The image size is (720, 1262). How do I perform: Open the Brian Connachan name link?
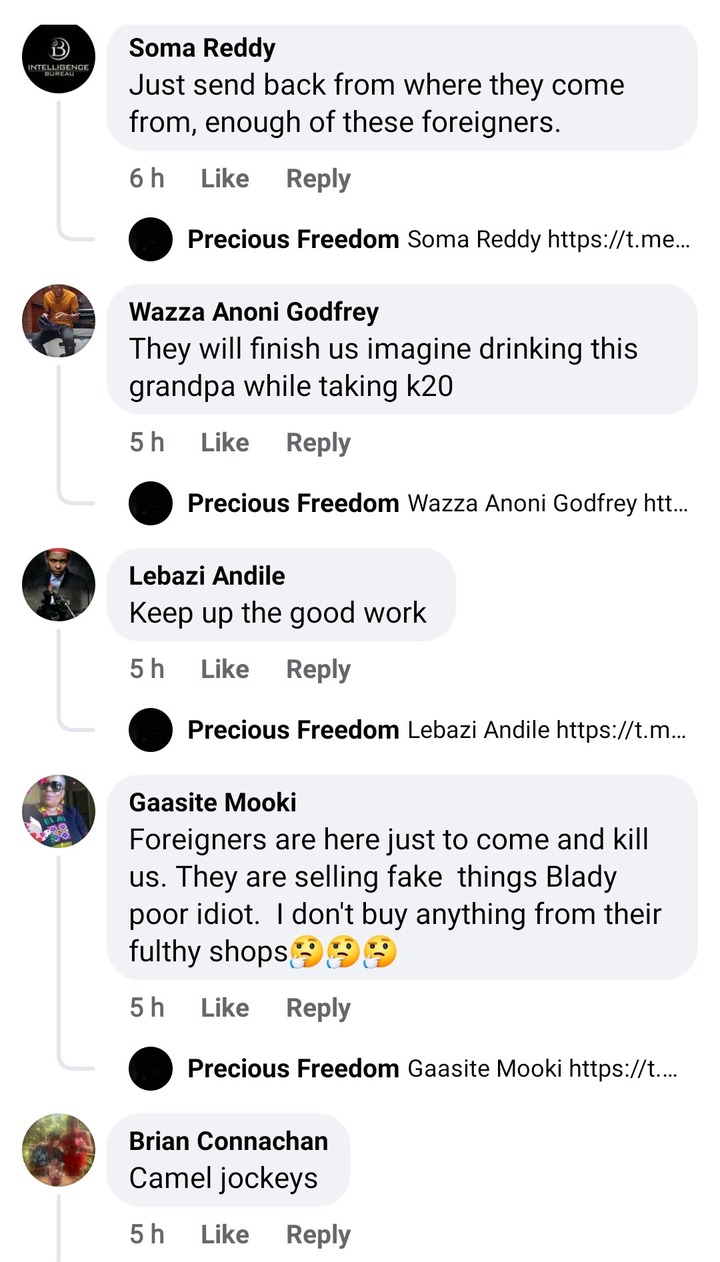point(228,1141)
